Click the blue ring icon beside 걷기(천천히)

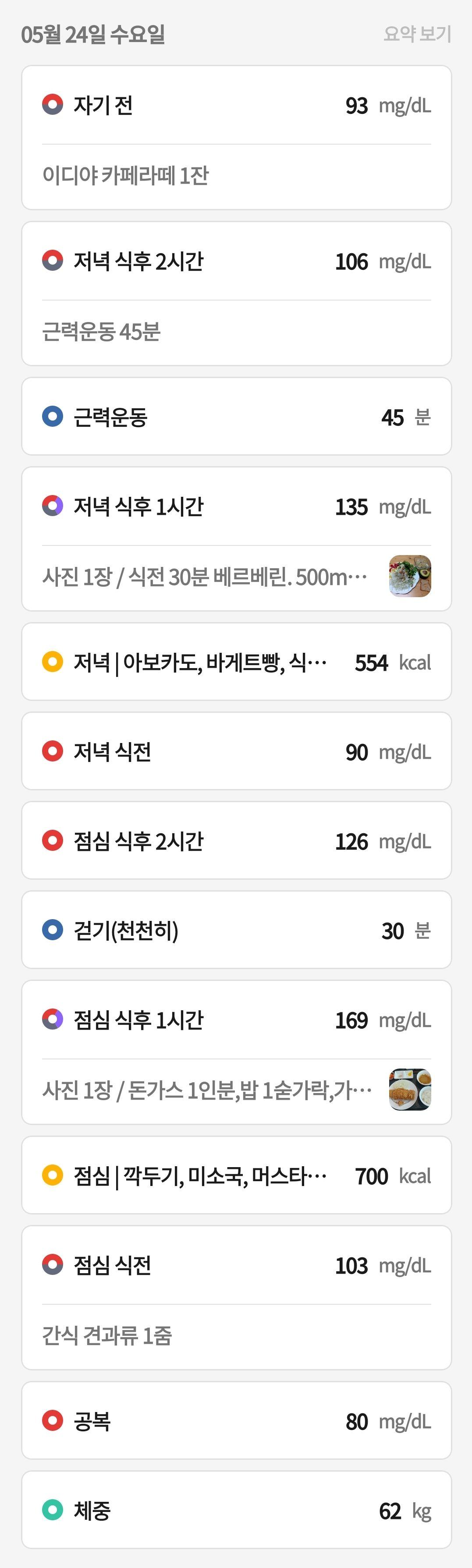pyautogui.click(x=53, y=930)
